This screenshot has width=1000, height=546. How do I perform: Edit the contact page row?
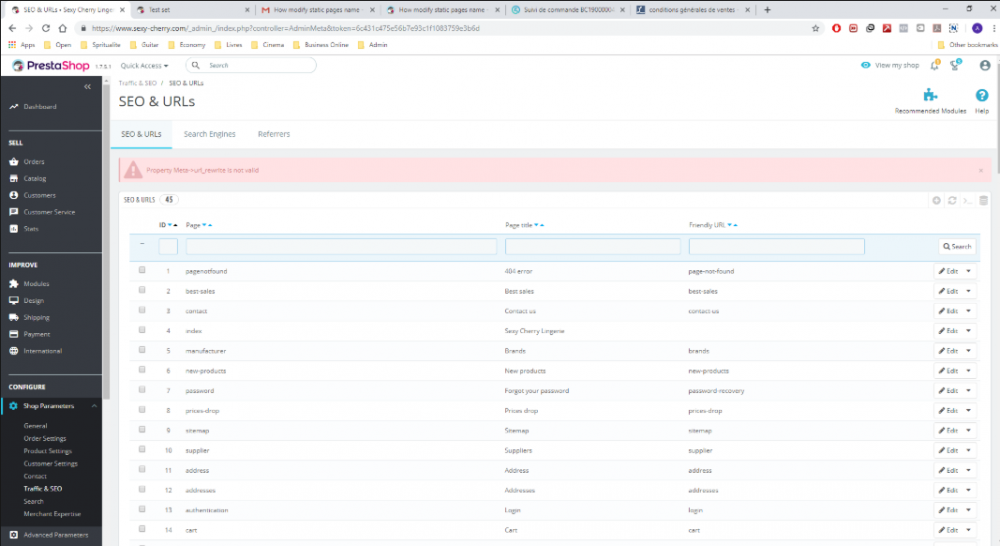tap(948, 311)
